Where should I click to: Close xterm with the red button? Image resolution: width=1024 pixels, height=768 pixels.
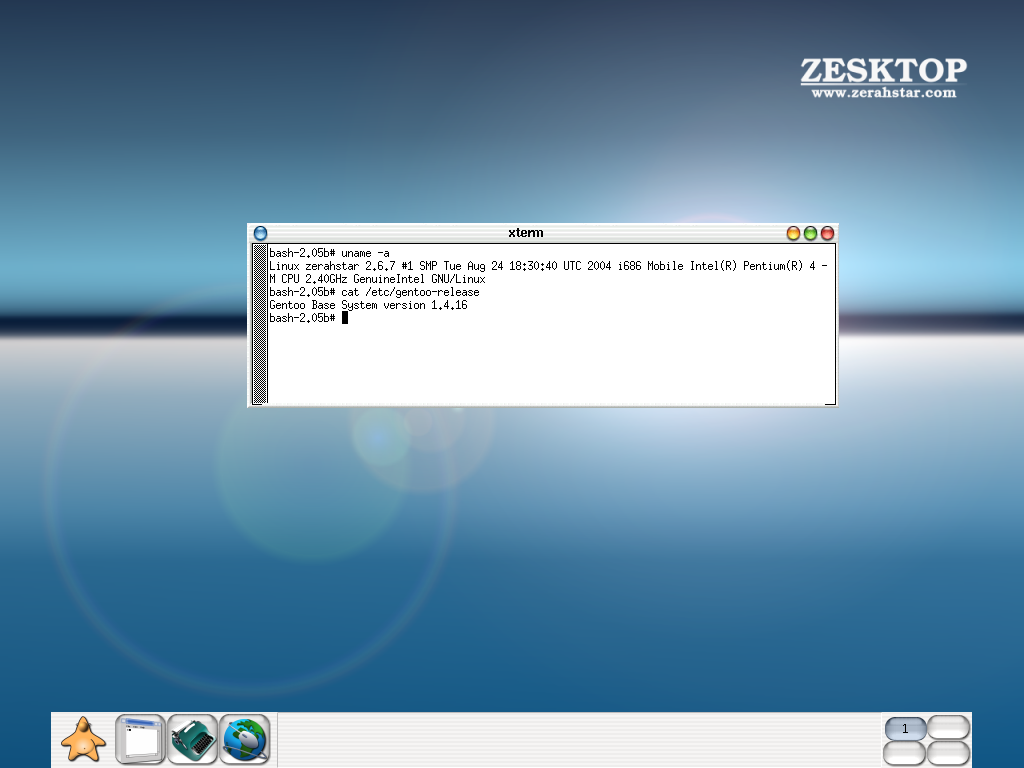(827, 233)
